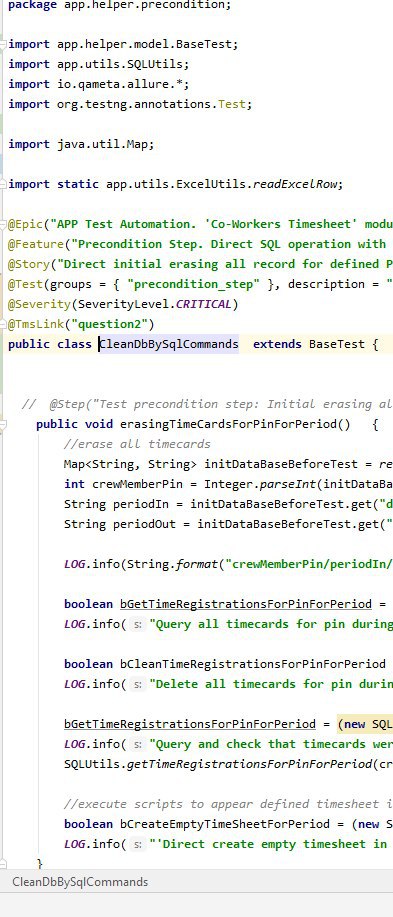Collapse the annotations fold marker beside @Epic

tap(4, 224)
